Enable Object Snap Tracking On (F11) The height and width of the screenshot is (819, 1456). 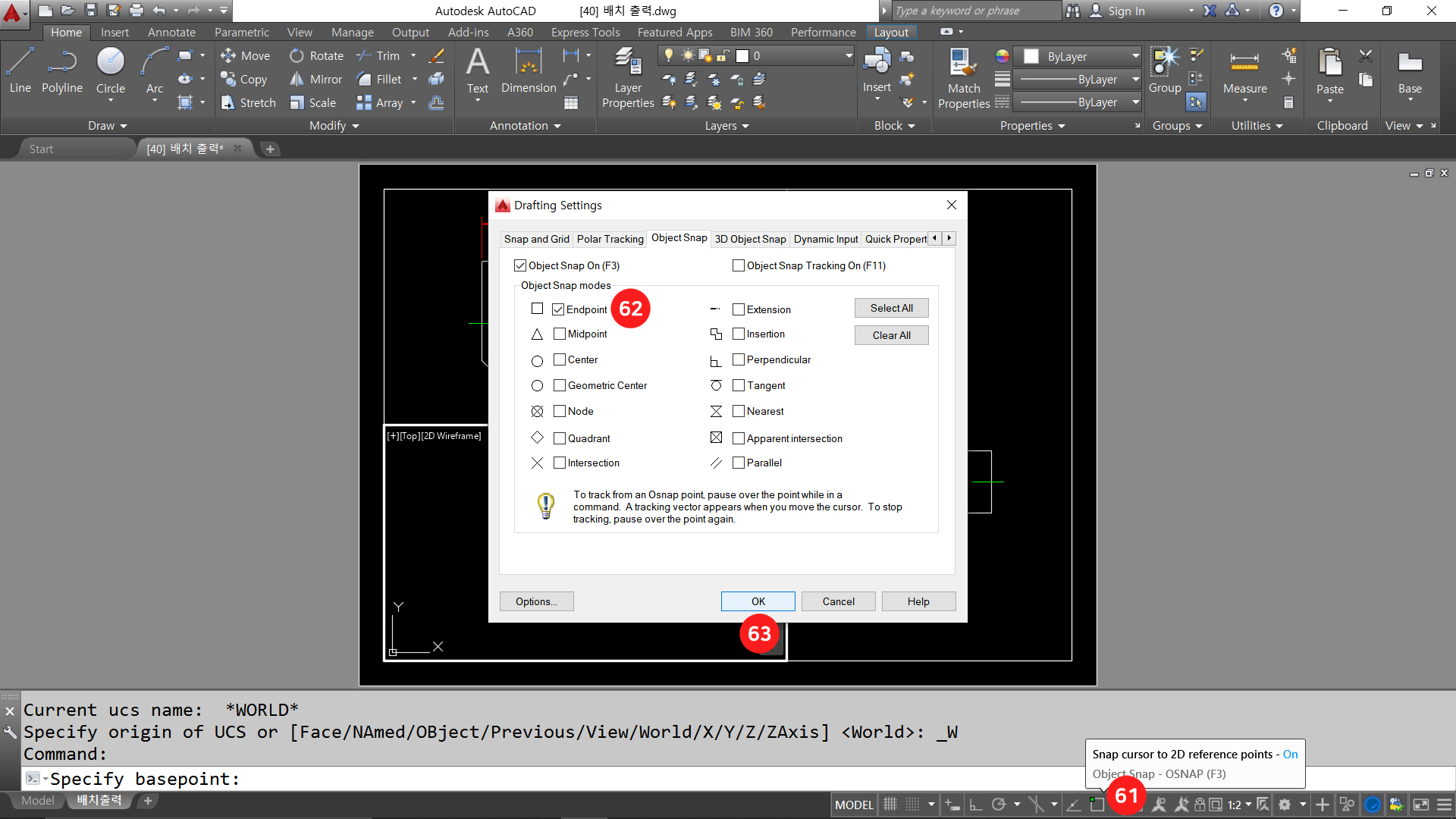point(739,265)
